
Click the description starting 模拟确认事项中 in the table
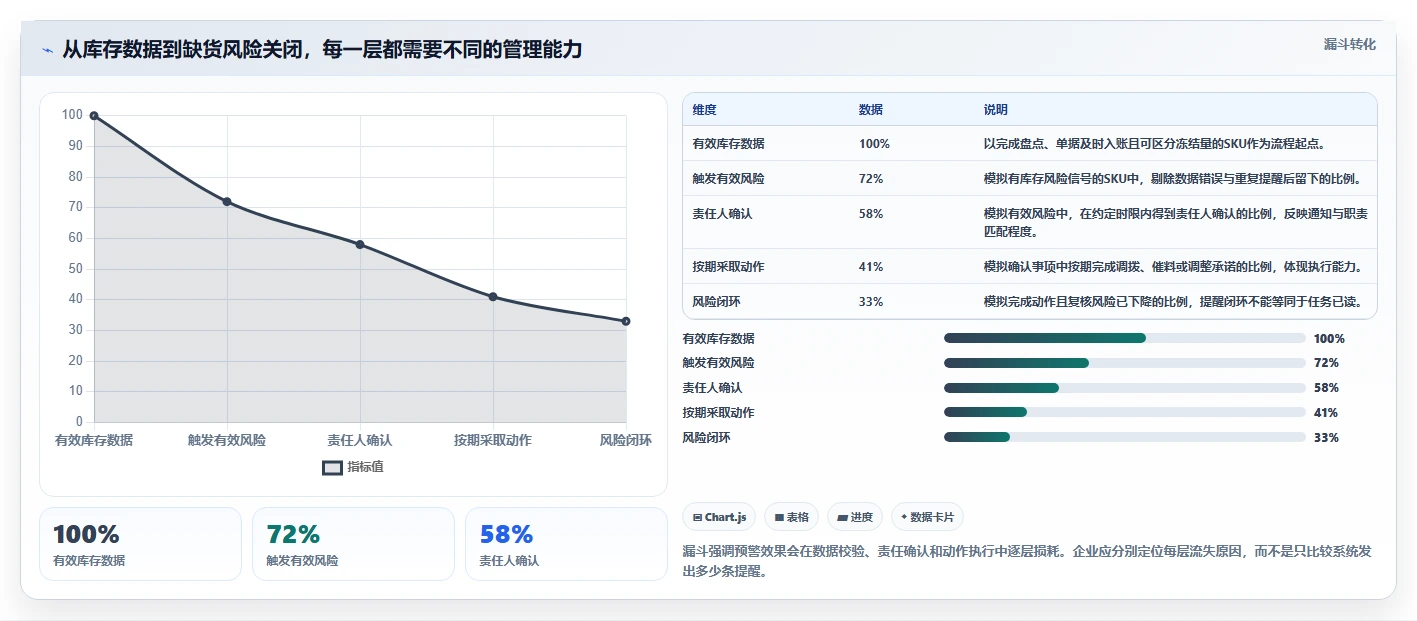tap(1173, 267)
